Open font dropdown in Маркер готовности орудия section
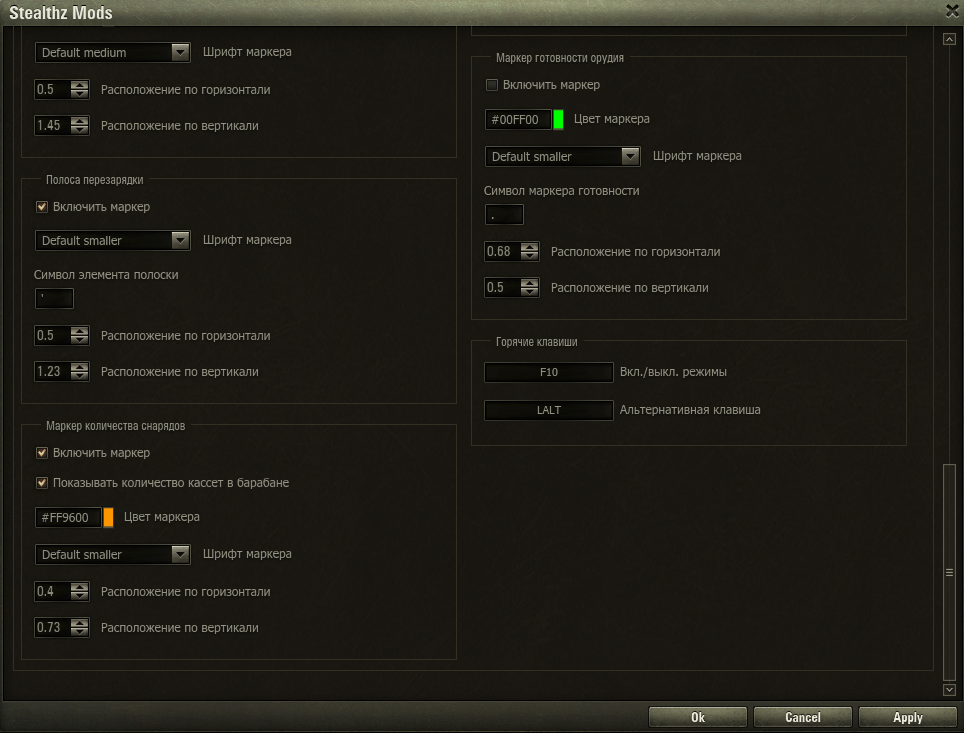This screenshot has height=733, width=964. 563,156
